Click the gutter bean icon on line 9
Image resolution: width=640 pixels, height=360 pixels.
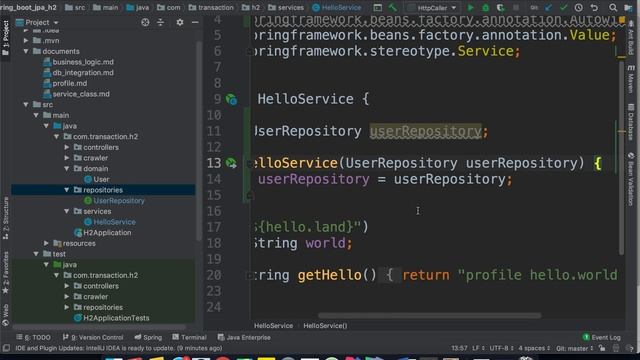click(231, 99)
